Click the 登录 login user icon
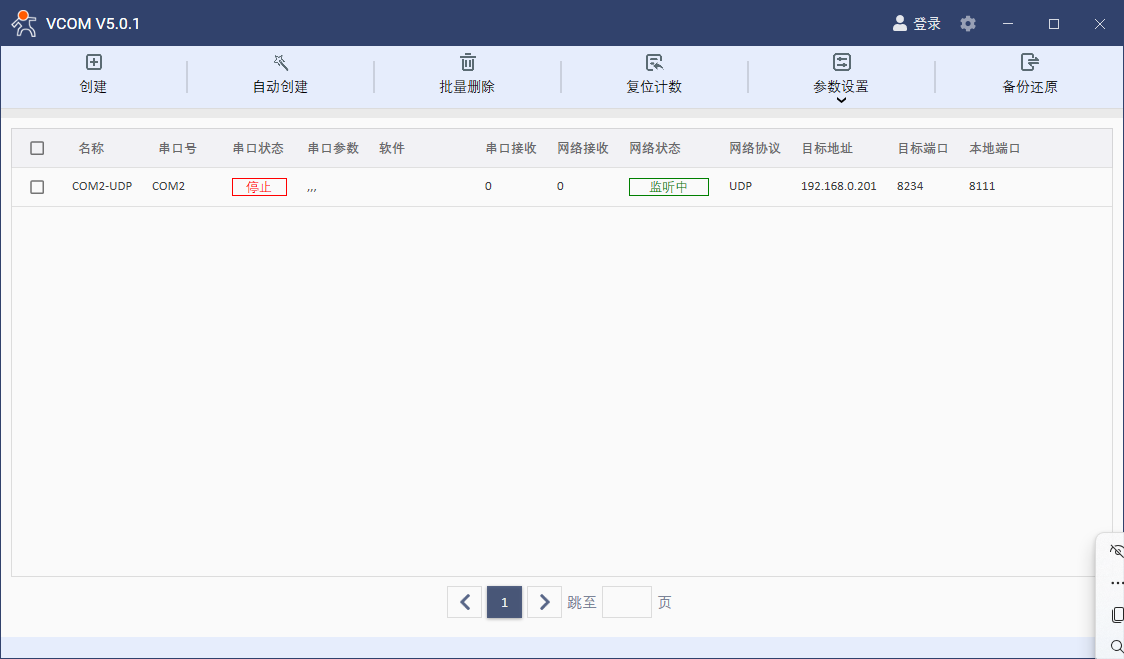 [x=900, y=23]
